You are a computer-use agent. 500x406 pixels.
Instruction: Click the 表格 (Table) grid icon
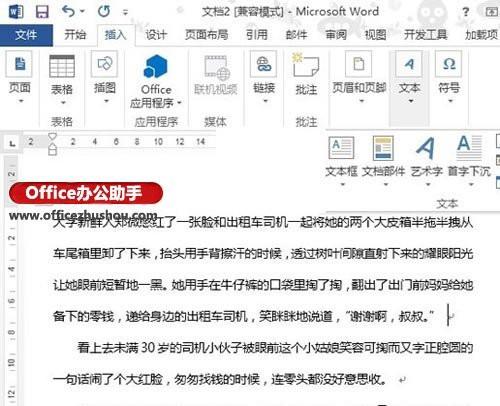click(62, 66)
